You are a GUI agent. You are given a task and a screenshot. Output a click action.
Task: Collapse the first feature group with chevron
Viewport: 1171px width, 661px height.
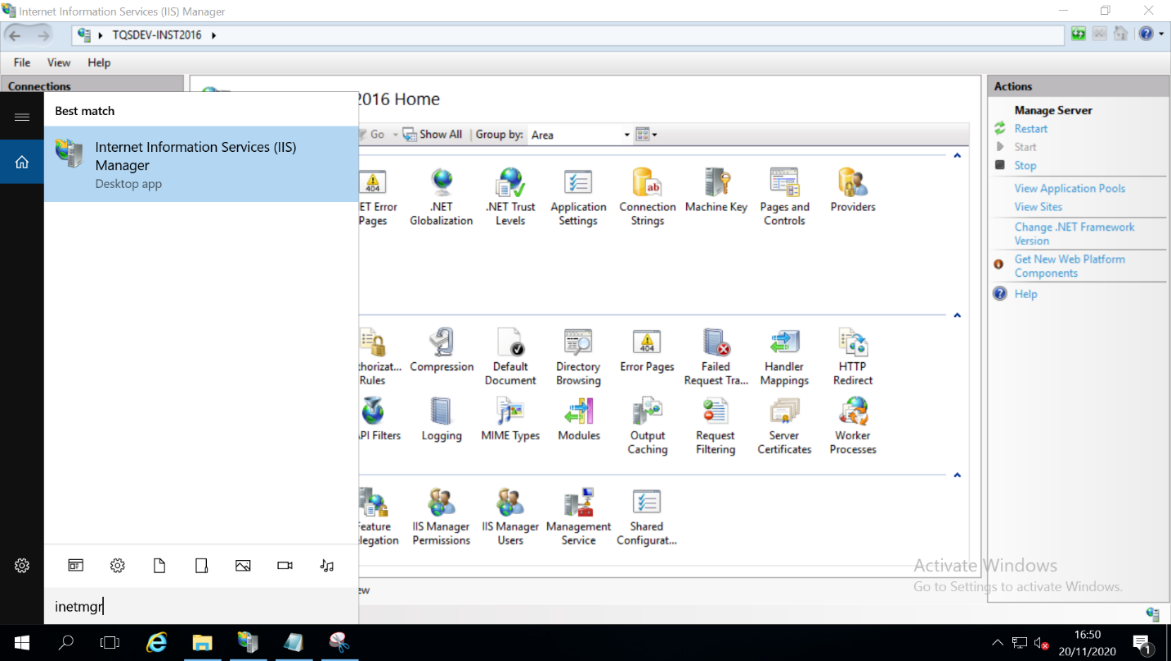957,156
